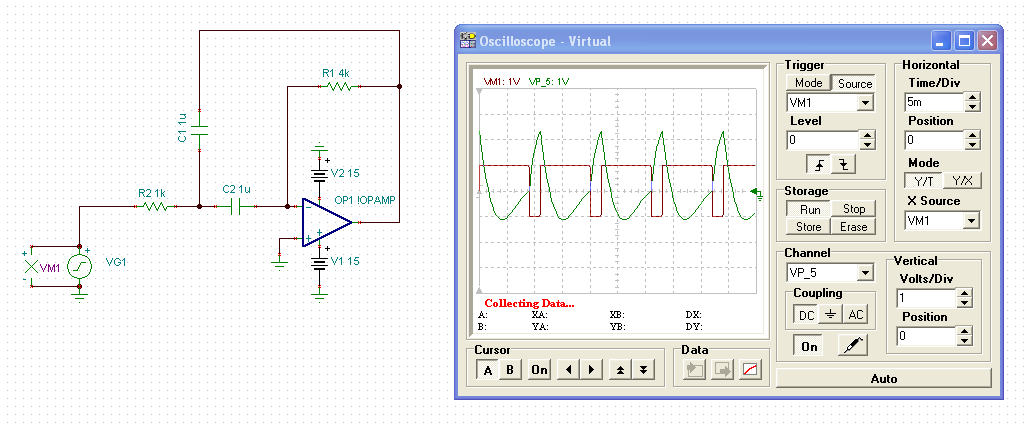Image resolution: width=1024 pixels, height=429 pixels.
Task: Increase the trigger Level value
Action: pyautogui.click(x=867, y=135)
